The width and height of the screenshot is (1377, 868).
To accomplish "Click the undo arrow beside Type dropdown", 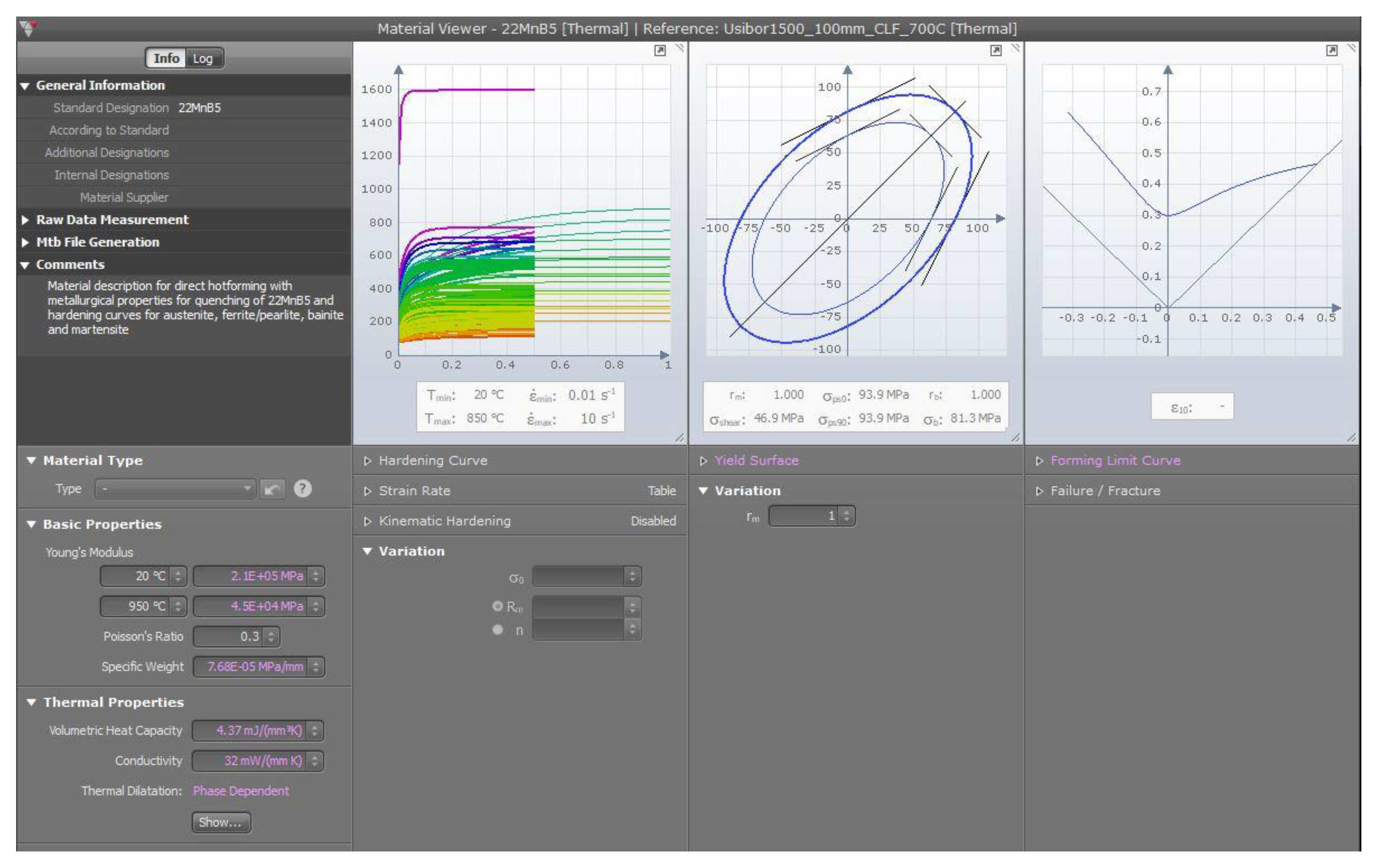I will [273, 489].
